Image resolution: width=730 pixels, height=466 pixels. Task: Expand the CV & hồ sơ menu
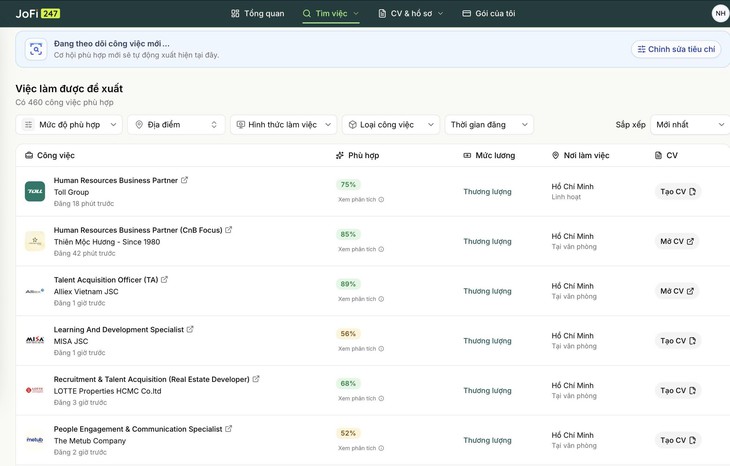[411, 14]
